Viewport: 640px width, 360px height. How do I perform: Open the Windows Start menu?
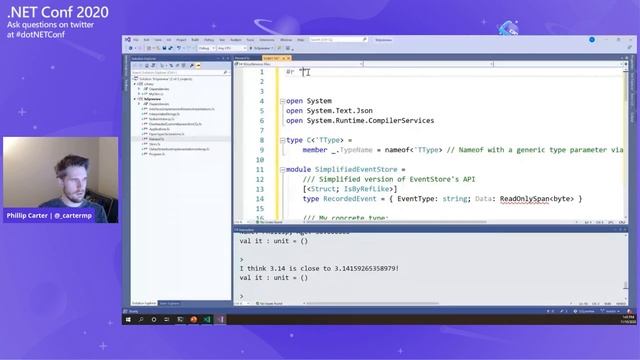[x=128, y=320]
